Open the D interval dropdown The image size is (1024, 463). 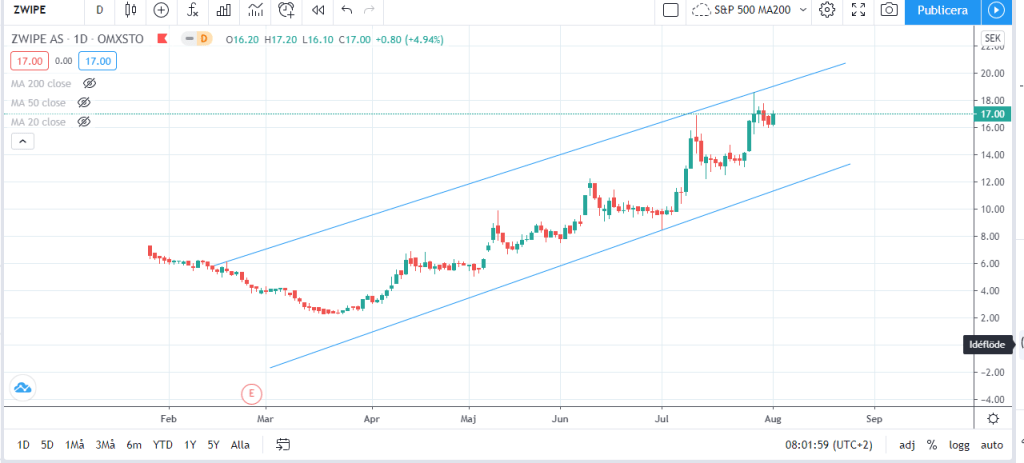[x=99, y=10]
